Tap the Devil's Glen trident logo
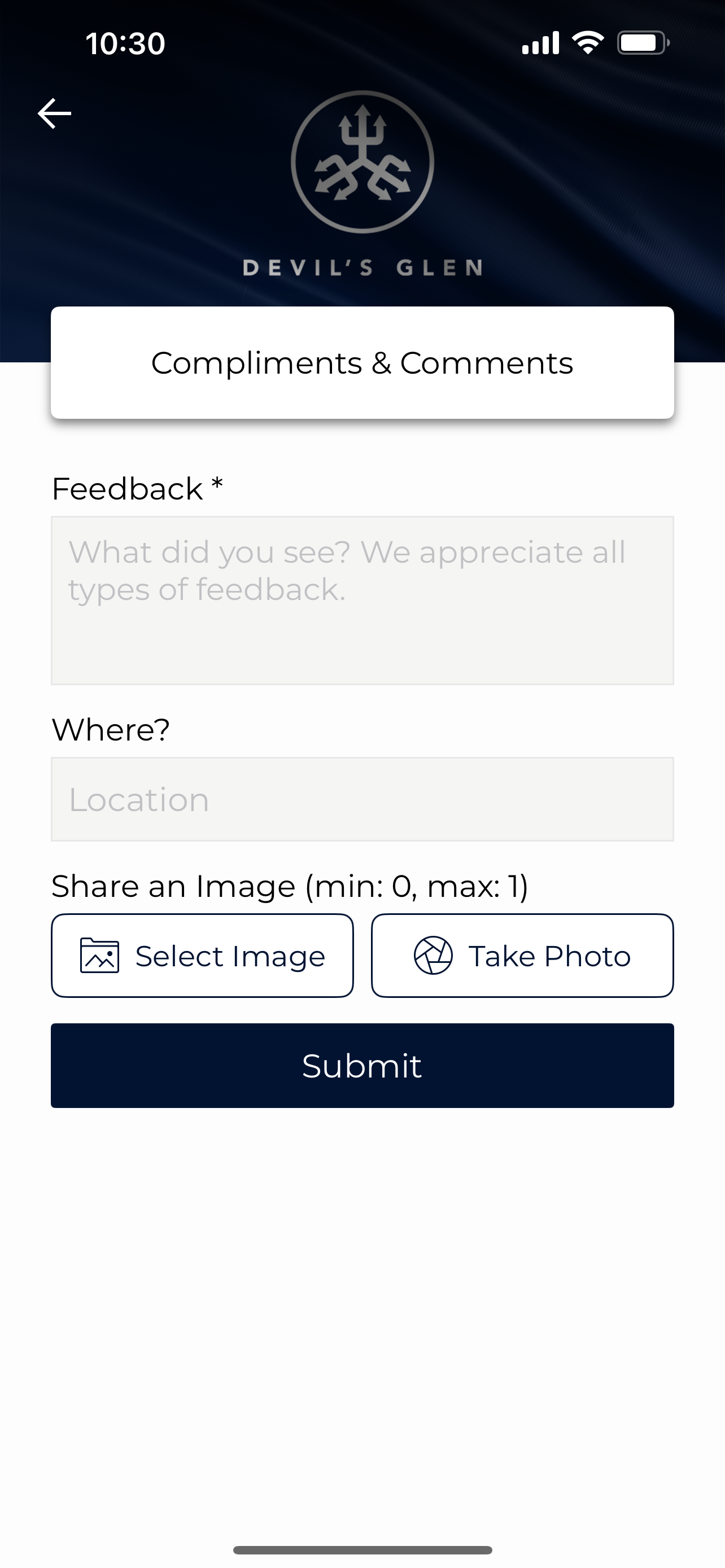 pyautogui.click(x=362, y=162)
